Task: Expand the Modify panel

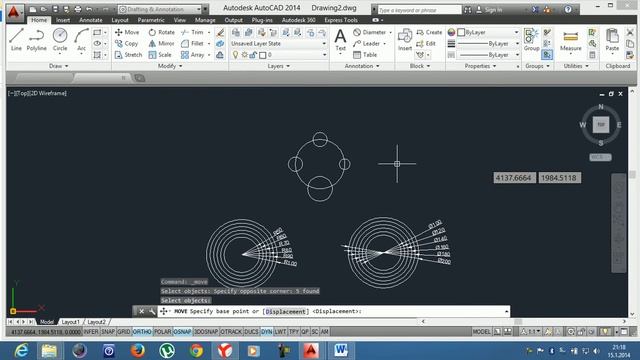Action: pyautogui.click(x=170, y=66)
